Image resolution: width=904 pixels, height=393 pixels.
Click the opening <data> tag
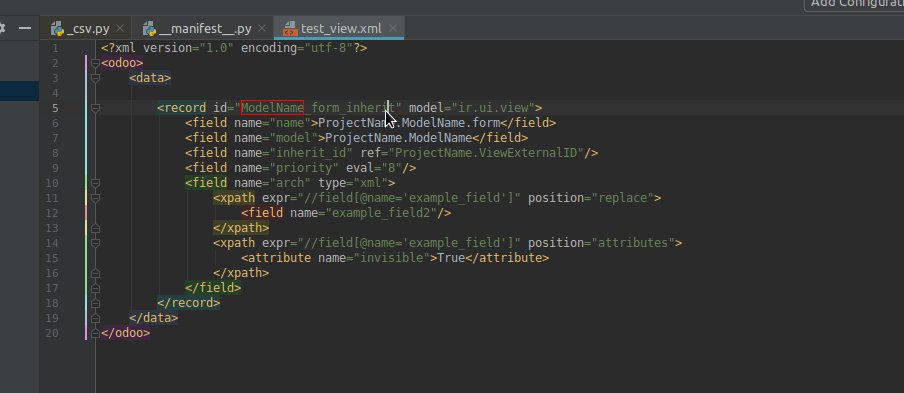point(150,78)
